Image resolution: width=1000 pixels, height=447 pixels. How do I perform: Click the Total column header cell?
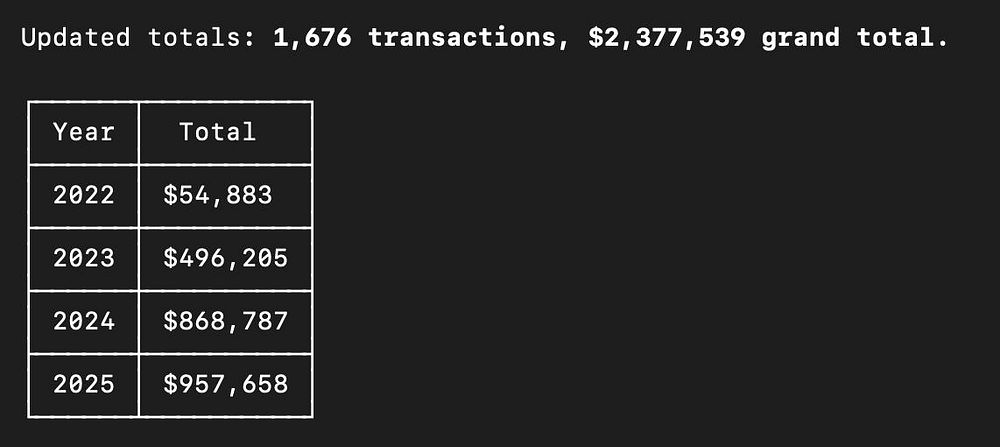click(x=225, y=133)
